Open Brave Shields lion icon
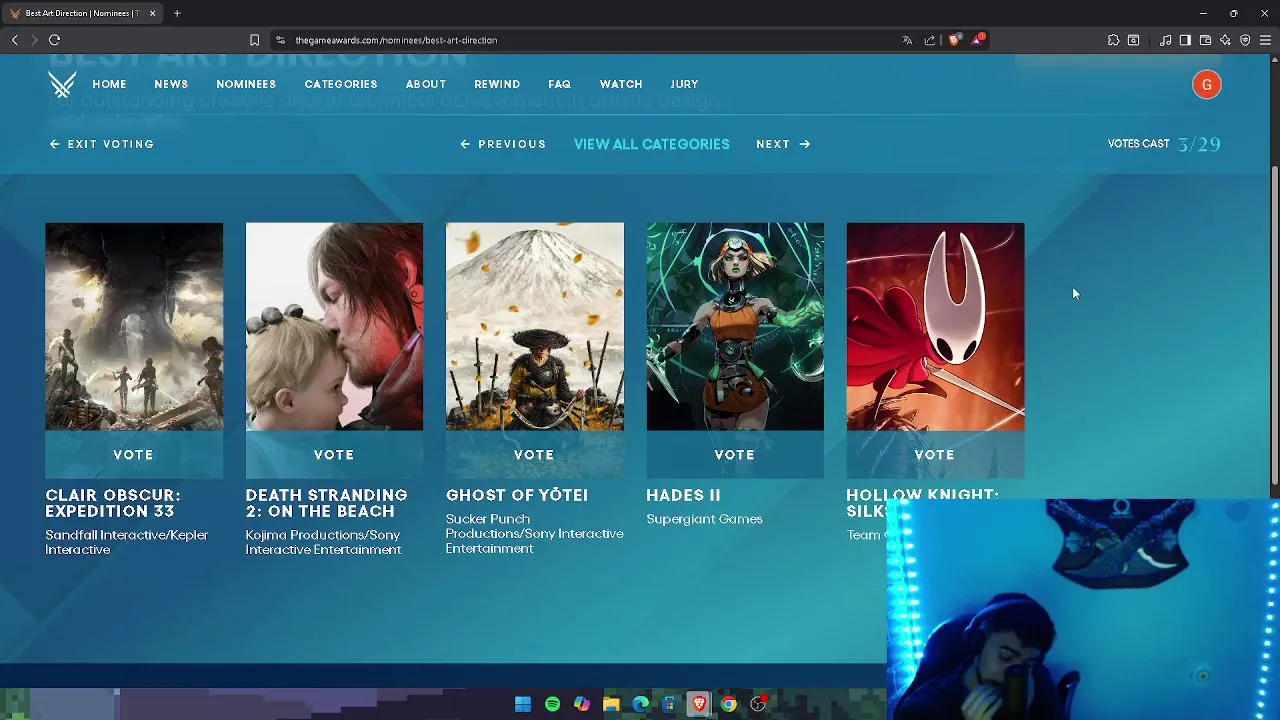This screenshot has height=720, width=1280. tap(954, 40)
